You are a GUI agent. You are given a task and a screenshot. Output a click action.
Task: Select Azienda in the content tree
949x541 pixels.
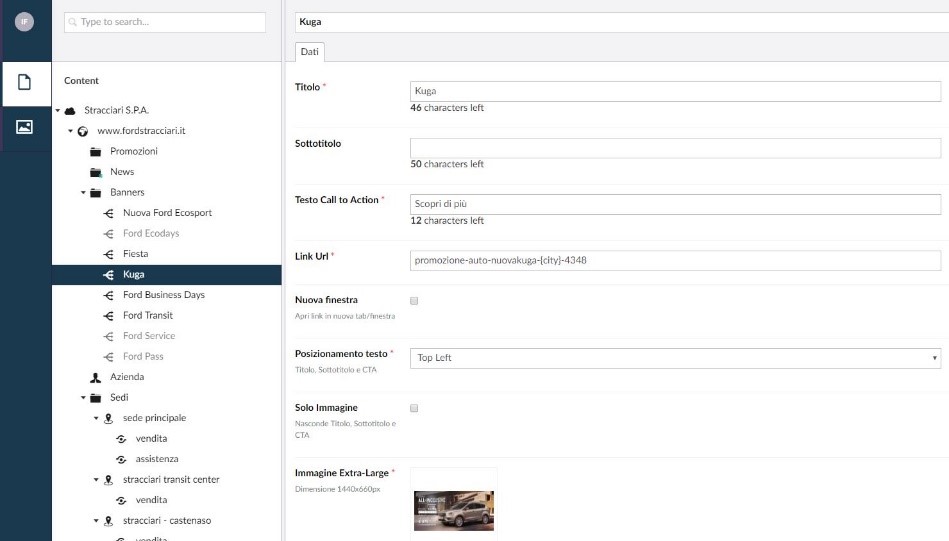tap(127, 377)
